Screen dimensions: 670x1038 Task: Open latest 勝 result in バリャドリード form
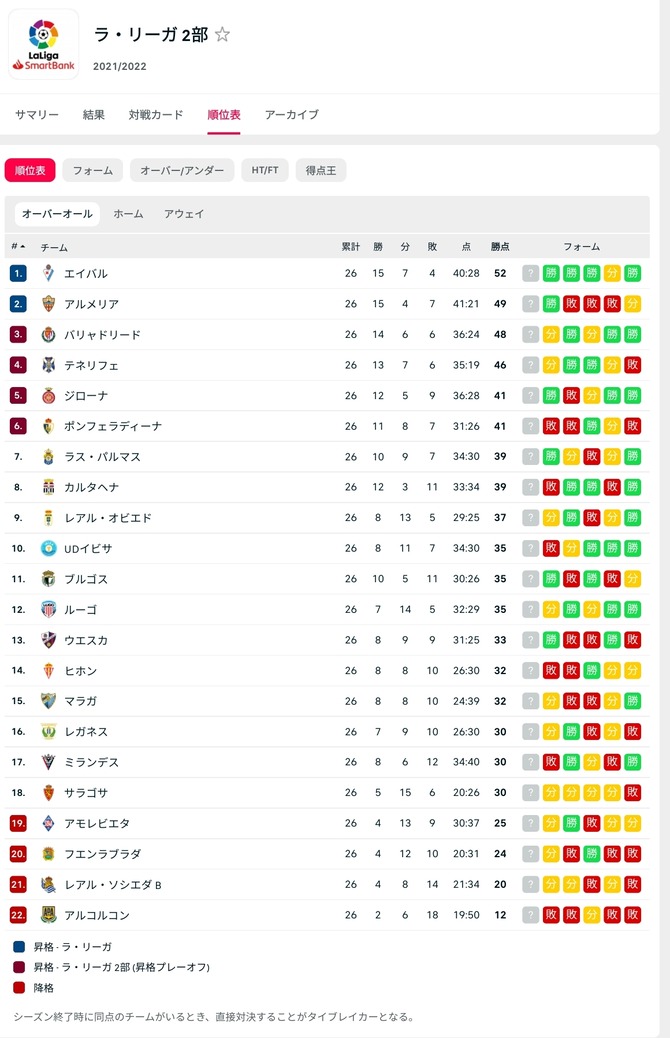[x=632, y=334]
